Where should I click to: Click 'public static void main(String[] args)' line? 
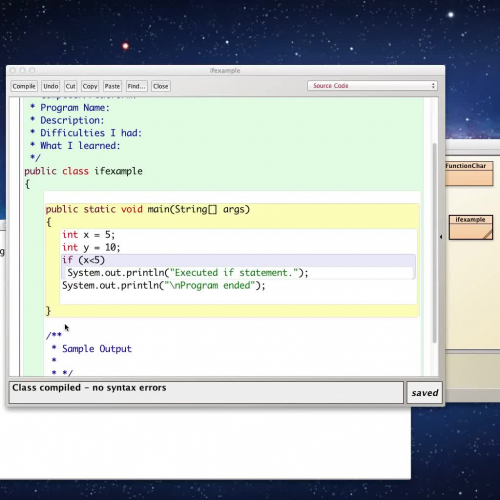tap(148, 209)
